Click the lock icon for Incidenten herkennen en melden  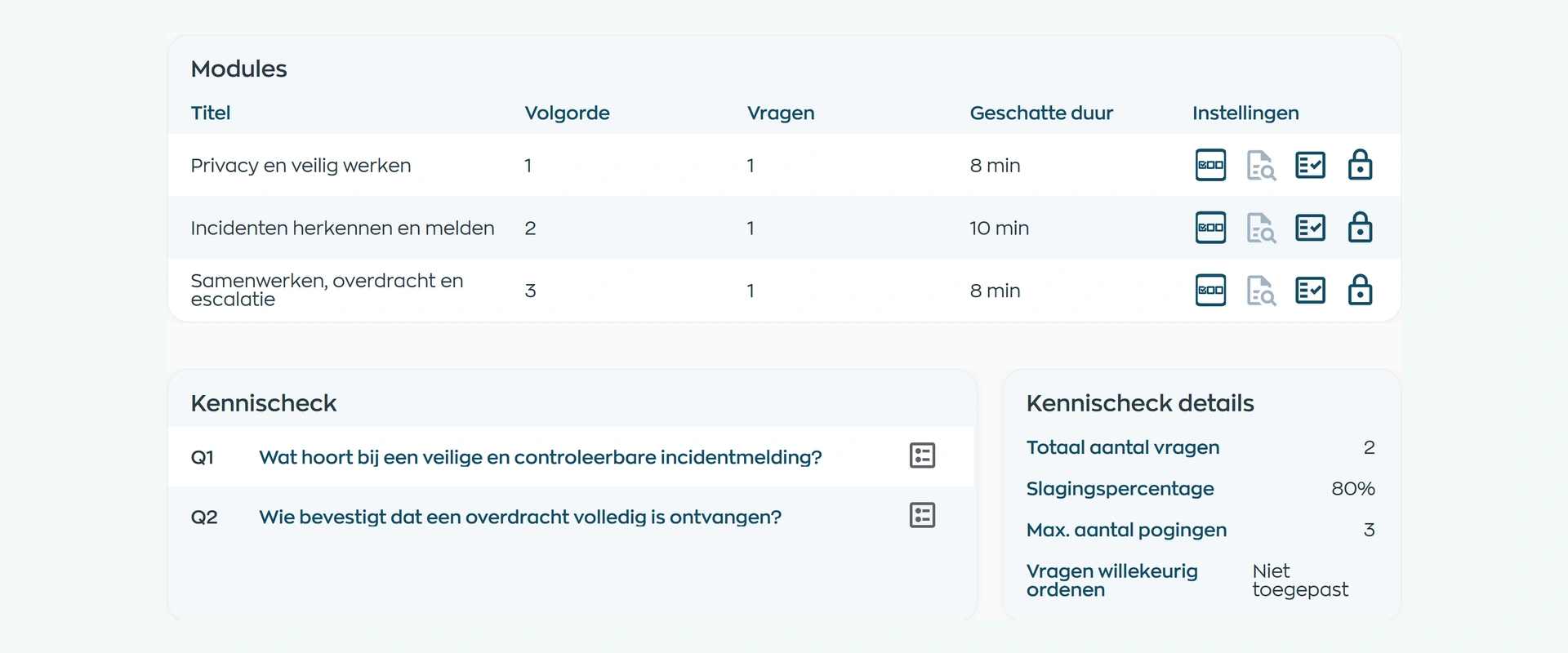1360,227
